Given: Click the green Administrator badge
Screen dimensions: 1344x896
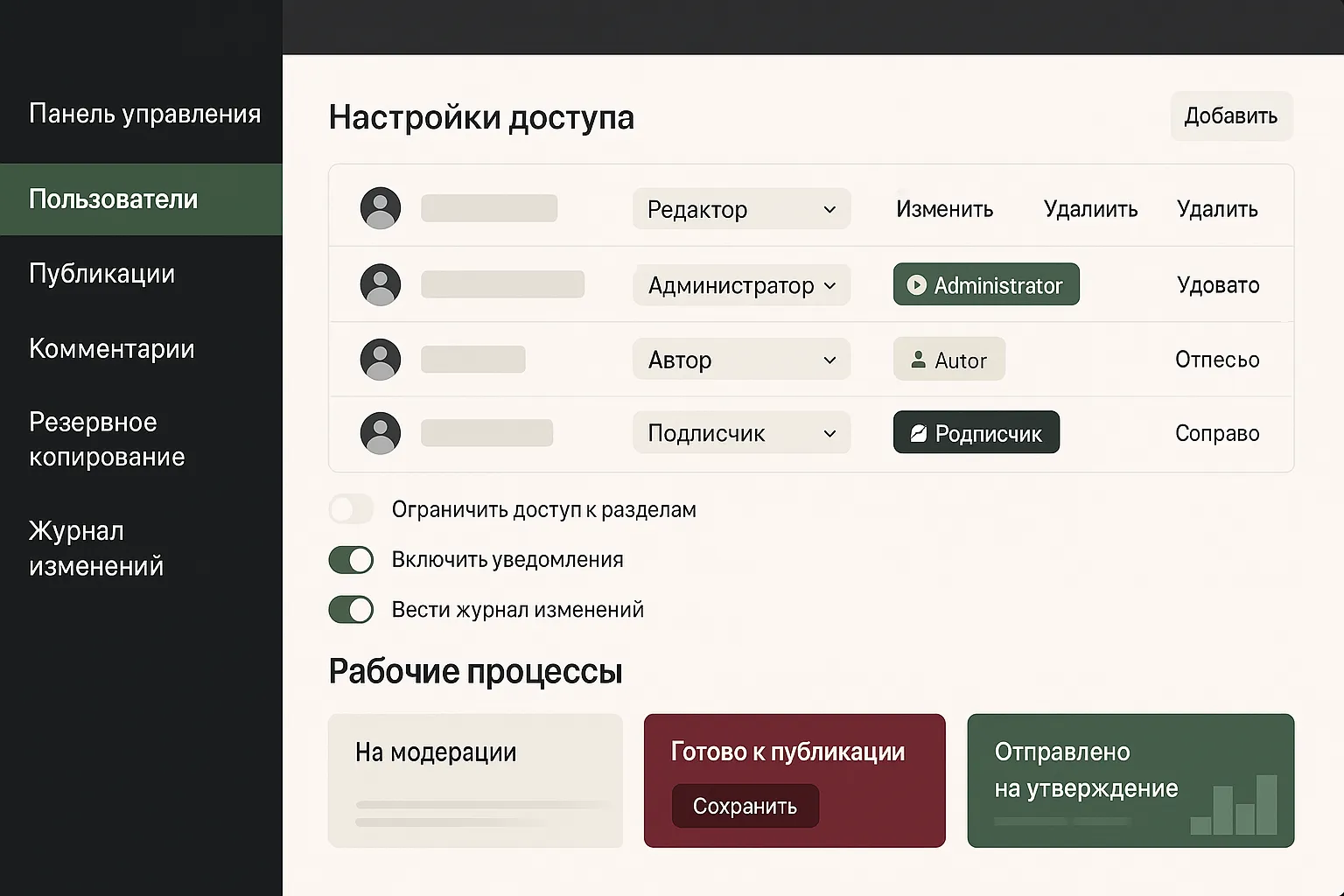Looking at the screenshot, I should pos(986,284).
